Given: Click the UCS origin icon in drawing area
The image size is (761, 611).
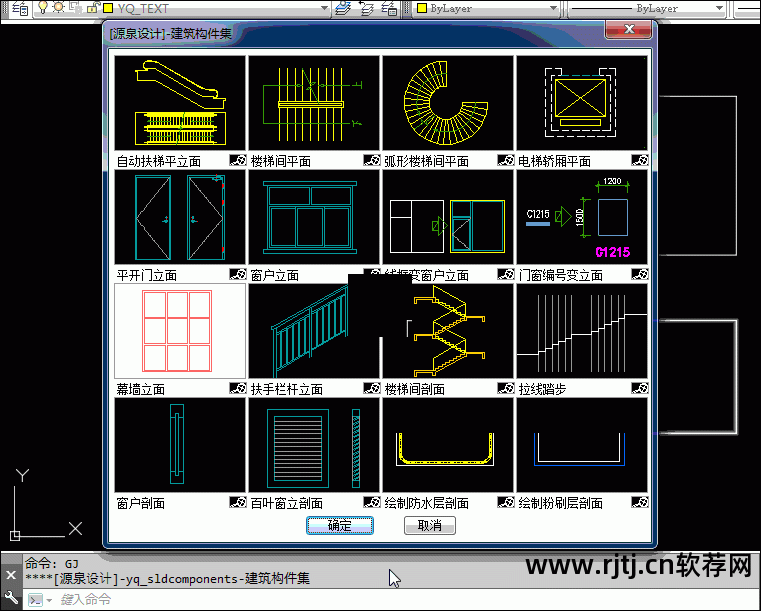Looking at the screenshot, I should [x=15, y=535].
